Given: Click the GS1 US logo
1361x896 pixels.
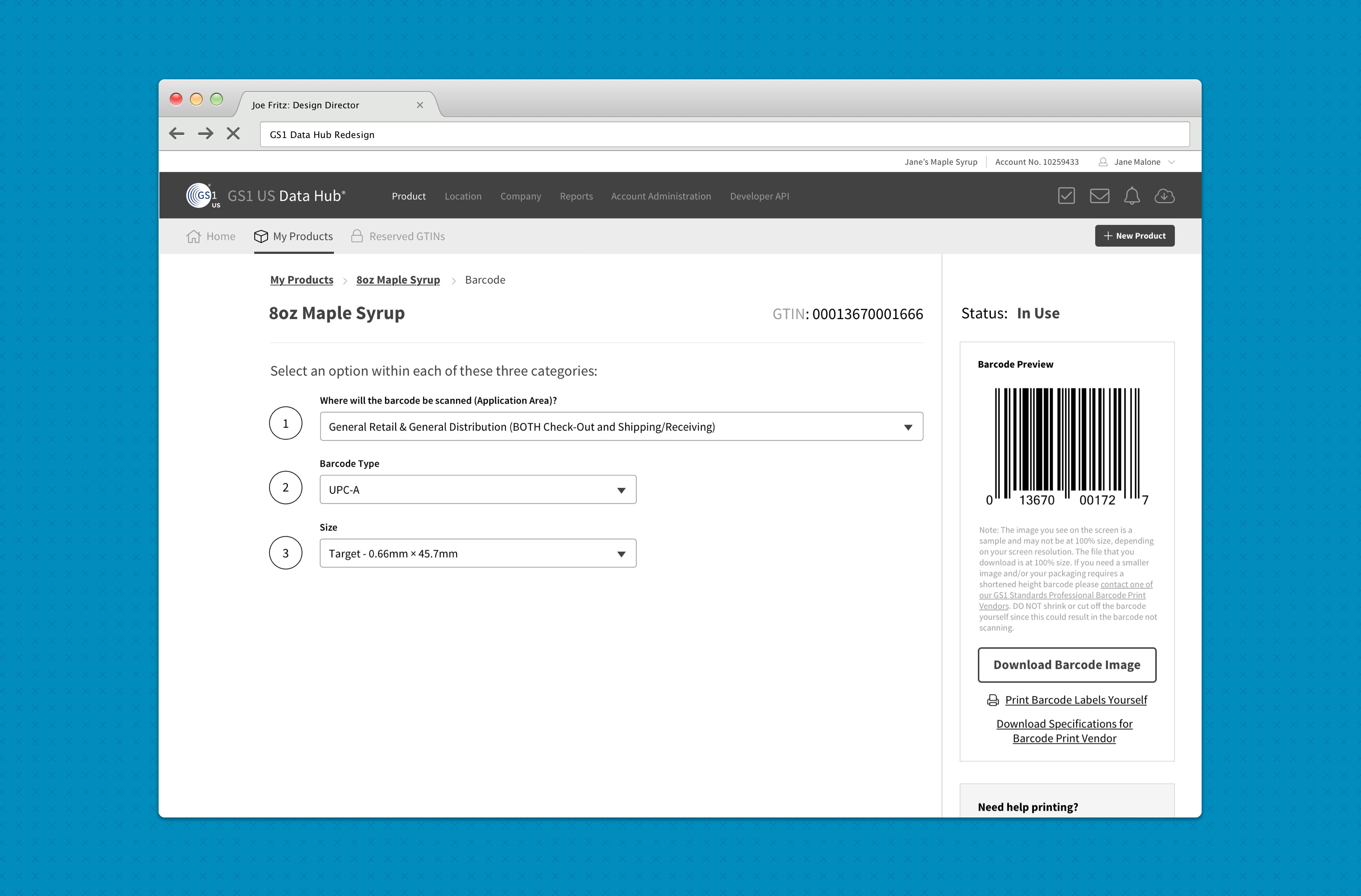Looking at the screenshot, I should (x=203, y=196).
